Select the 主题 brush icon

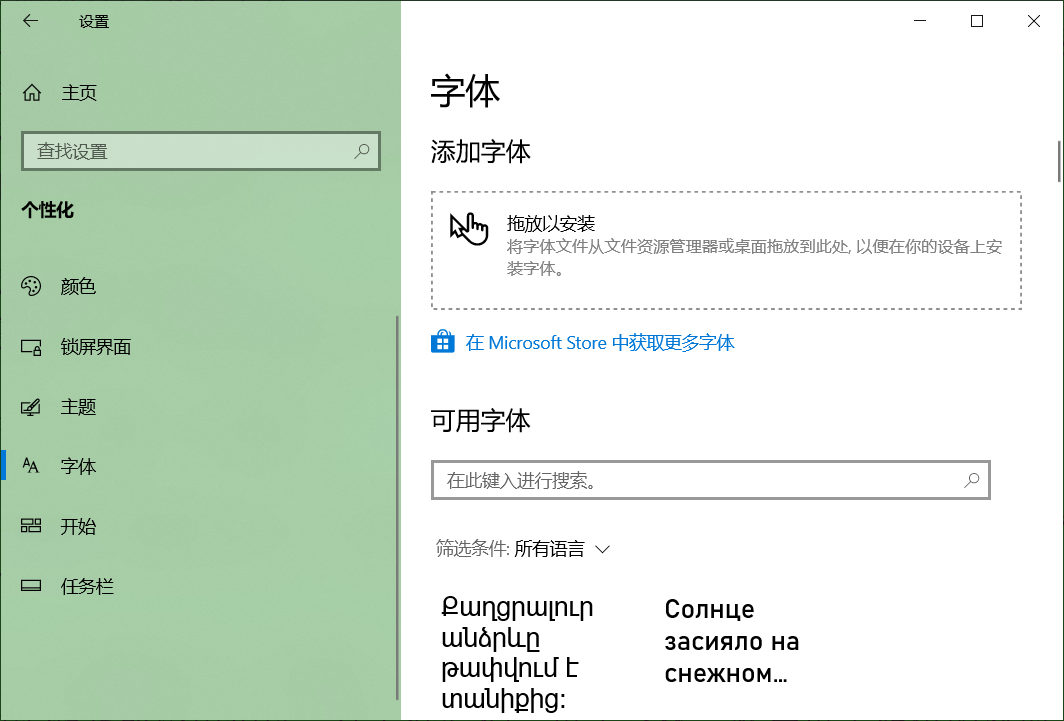coord(30,407)
